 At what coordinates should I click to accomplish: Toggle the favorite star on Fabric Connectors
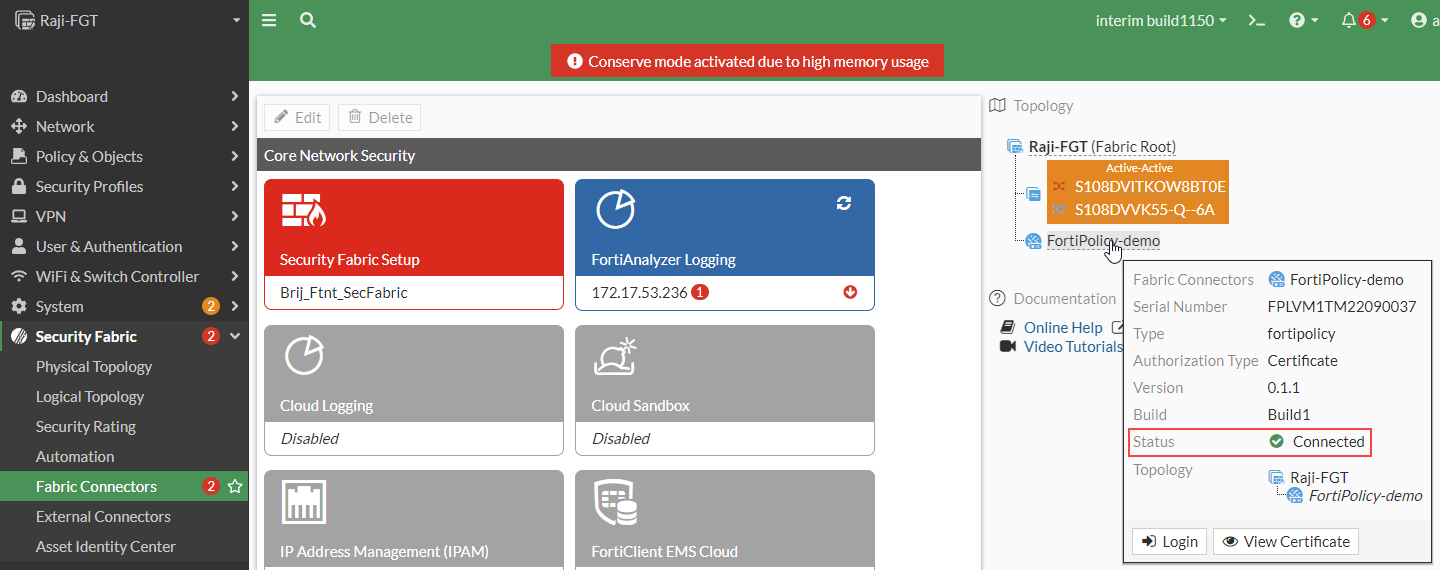coord(235,486)
